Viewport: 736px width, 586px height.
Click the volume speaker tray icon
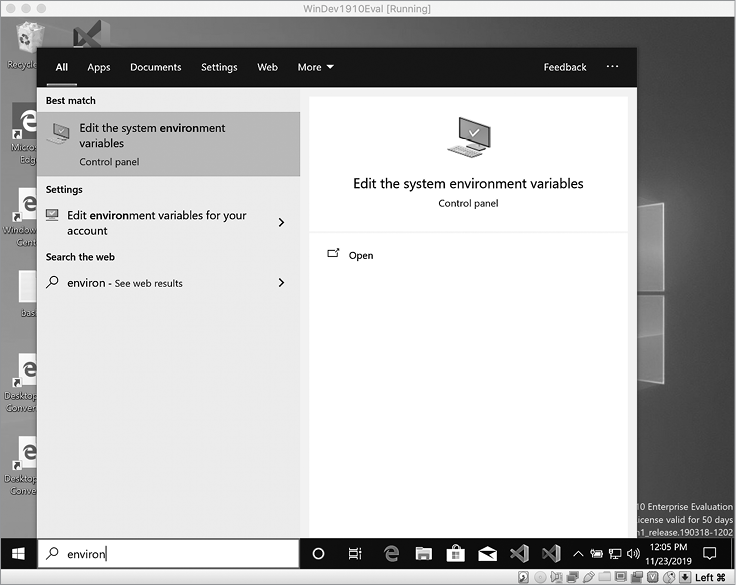click(633, 553)
